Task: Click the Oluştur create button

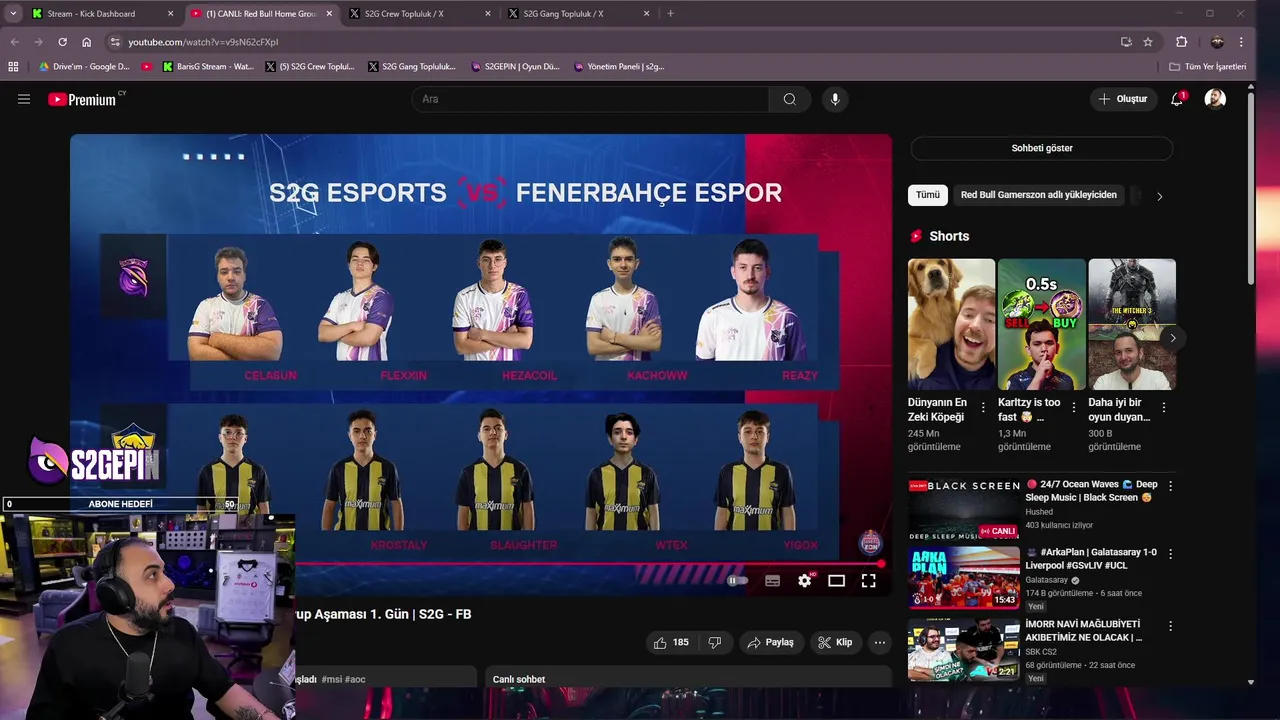Action: 1123,99
